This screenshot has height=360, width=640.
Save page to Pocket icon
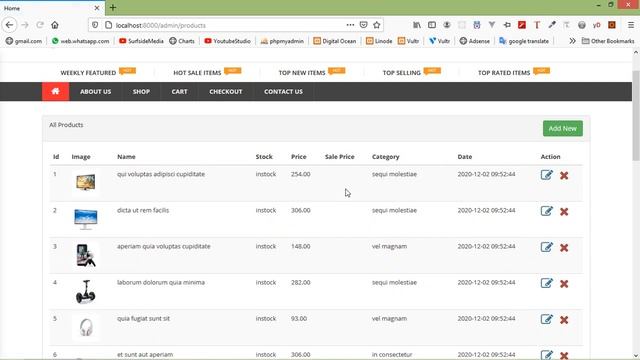click(363, 25)
